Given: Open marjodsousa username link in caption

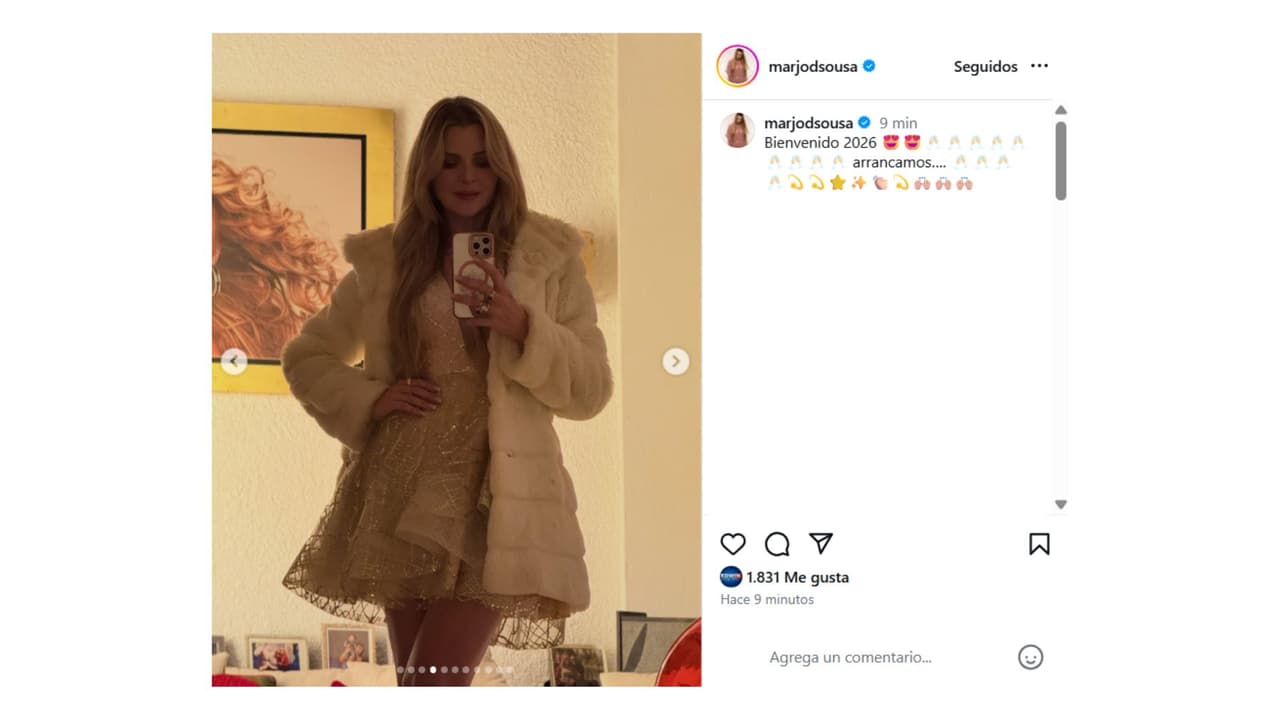Looking at the screenshot, I should 809,123.
